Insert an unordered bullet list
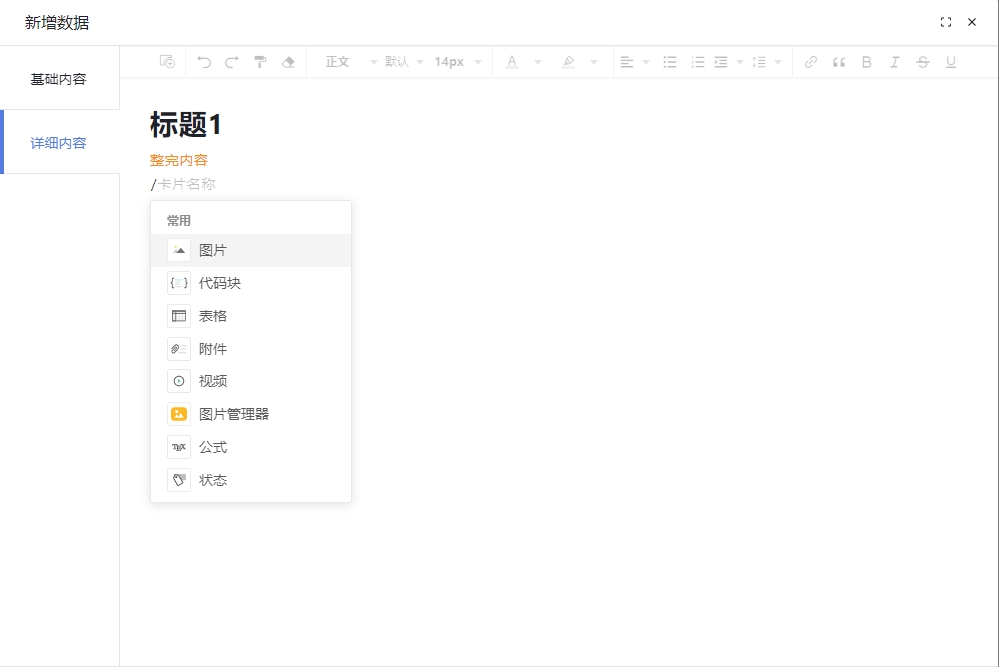999x667 pixels. pyautogui.click(x=670, y=62)
